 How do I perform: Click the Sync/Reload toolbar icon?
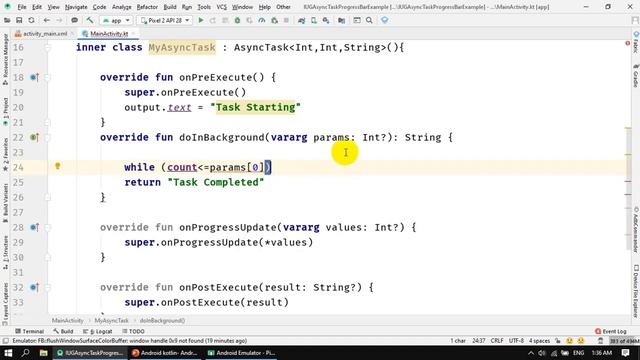[x=31, y=20]
